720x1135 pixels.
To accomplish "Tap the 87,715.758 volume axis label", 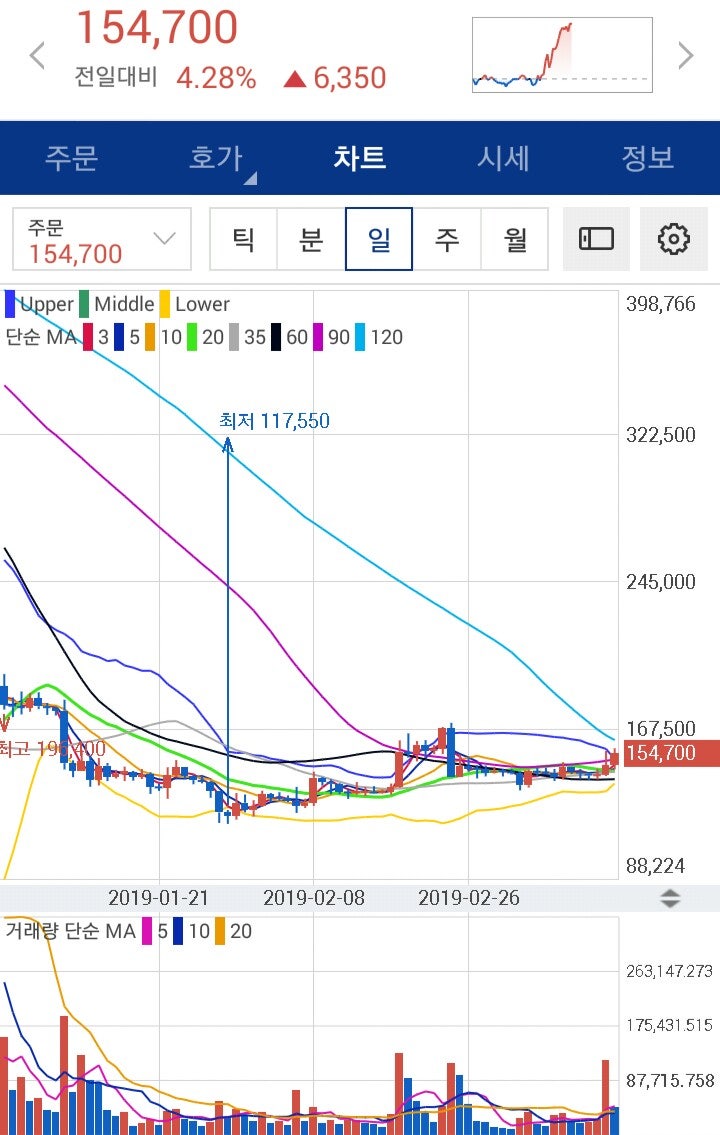I will (x=670, y=1081).
